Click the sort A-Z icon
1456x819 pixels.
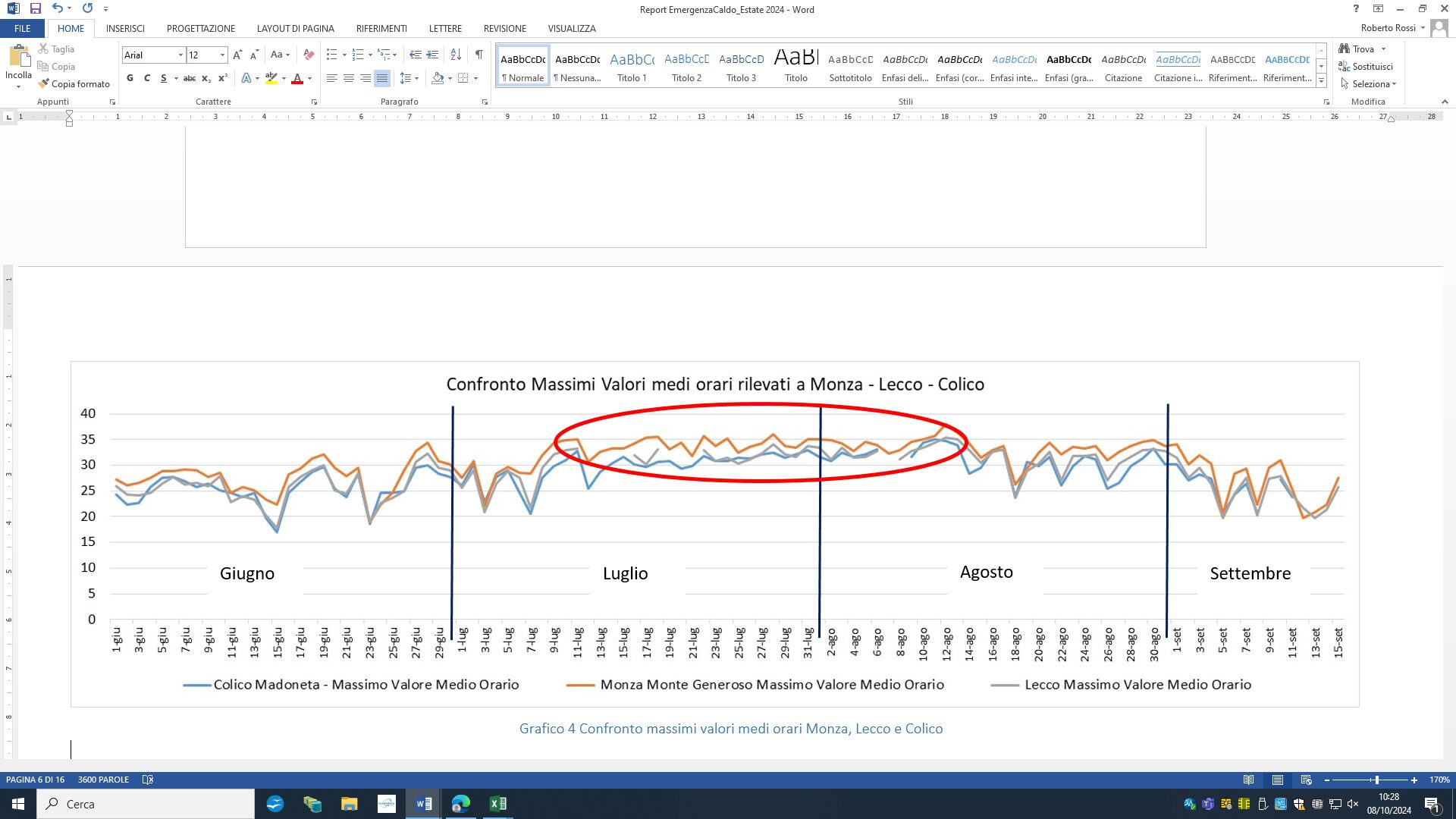click(456, 55)
